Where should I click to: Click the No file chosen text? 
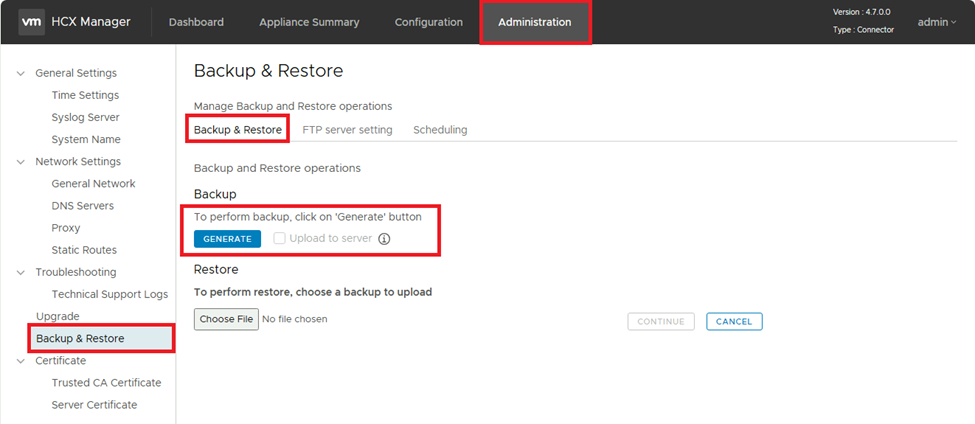(295, 319)
